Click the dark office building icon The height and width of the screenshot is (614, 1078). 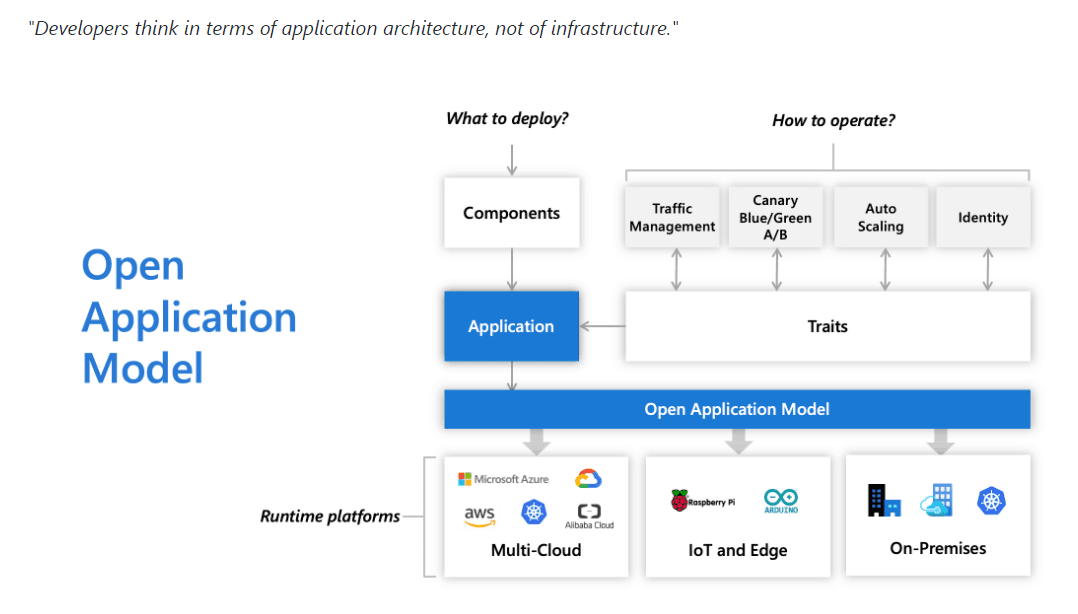point(884,500)
